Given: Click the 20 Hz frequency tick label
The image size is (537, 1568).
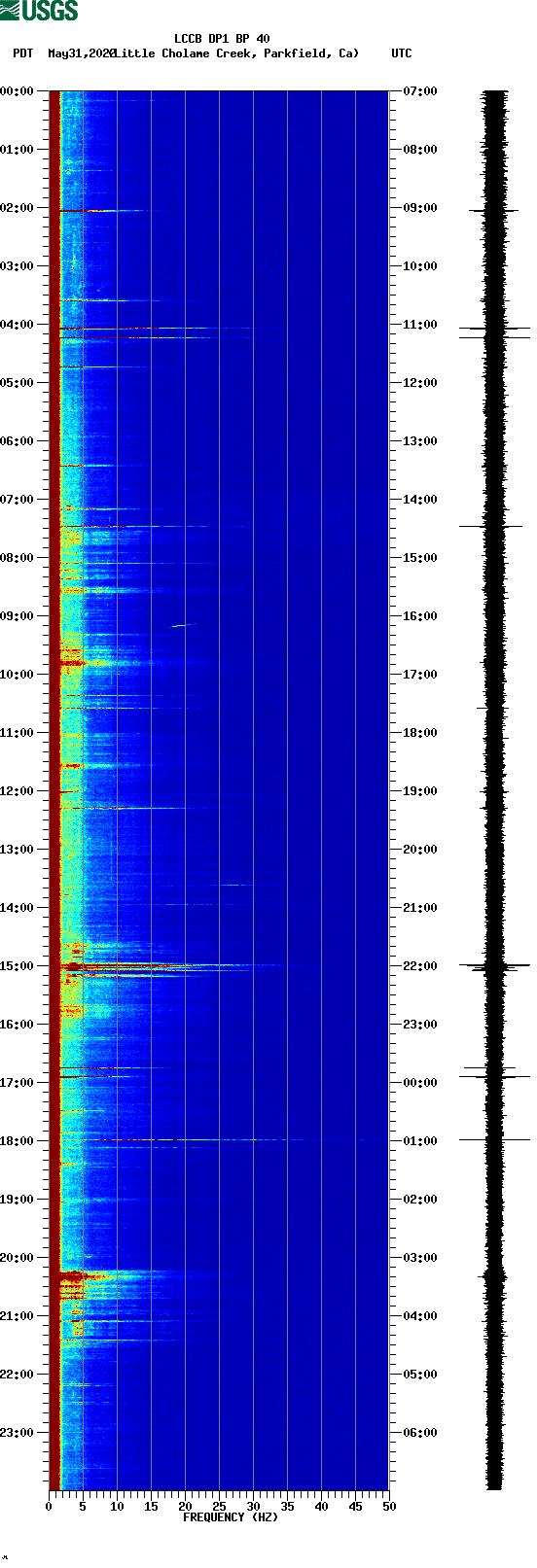Looking at the screenshot, I should click(x=185, y=1507).
